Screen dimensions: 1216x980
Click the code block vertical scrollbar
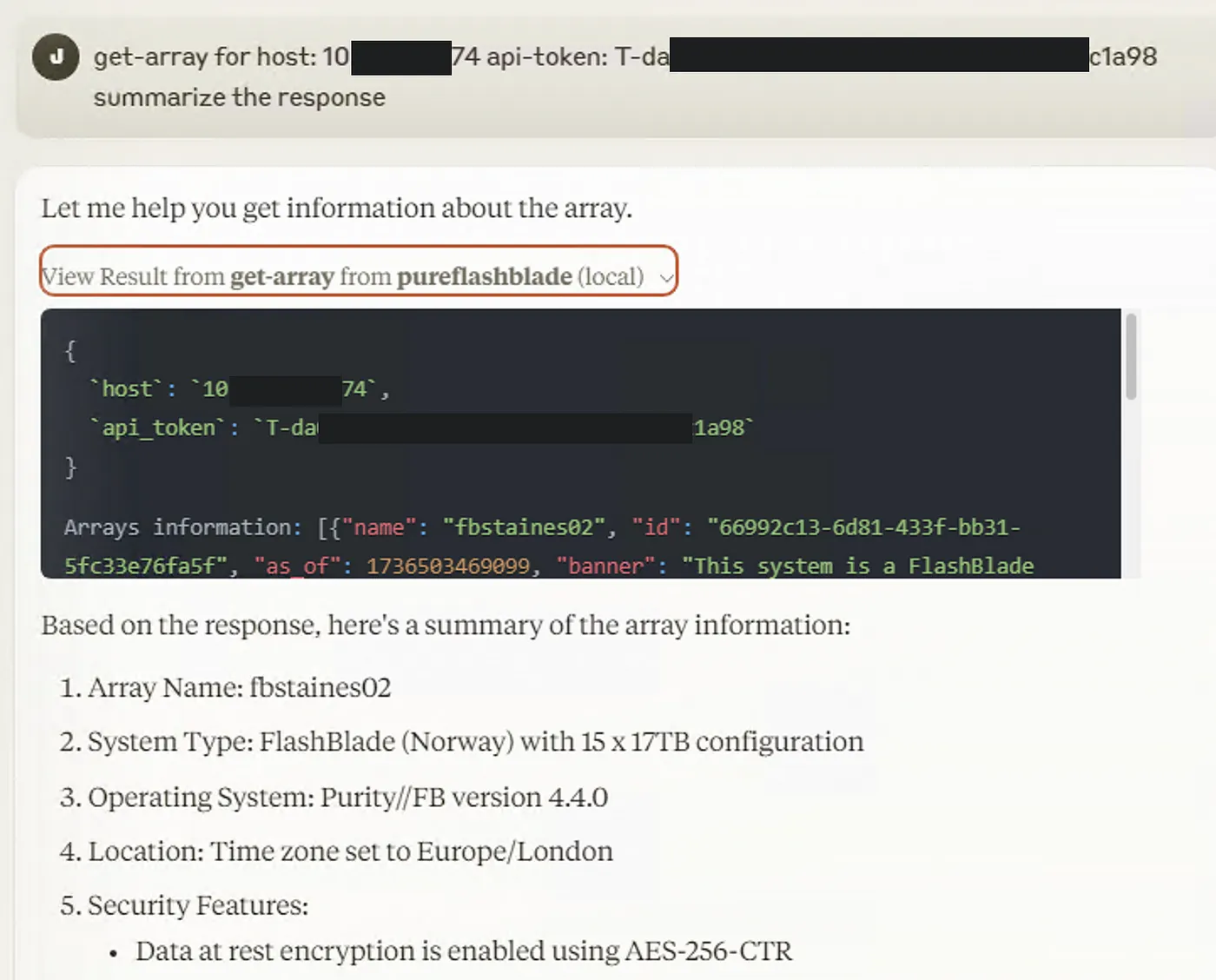1131,357
